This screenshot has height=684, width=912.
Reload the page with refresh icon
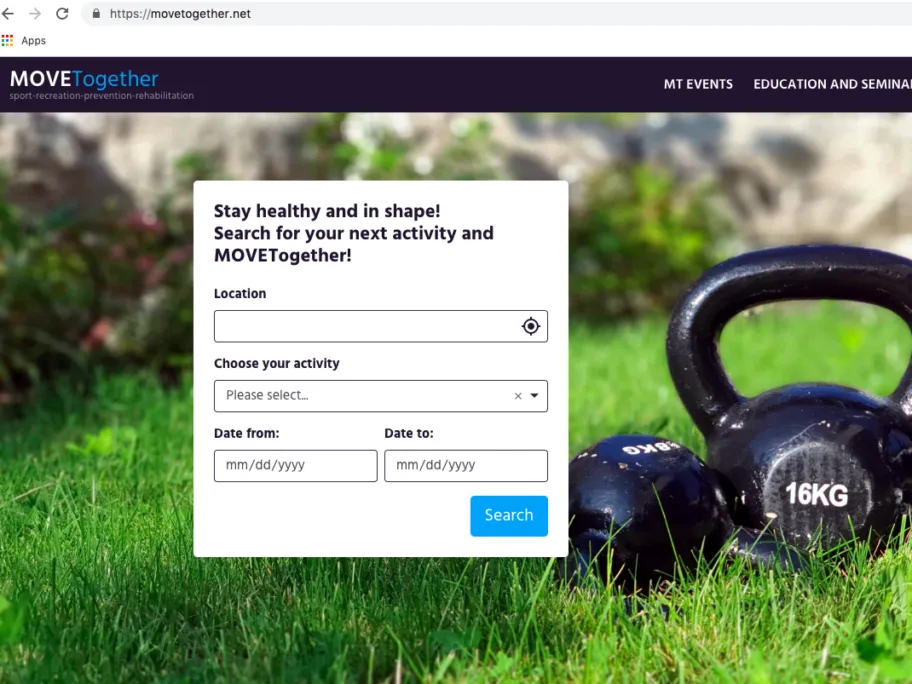click(62, 13)
